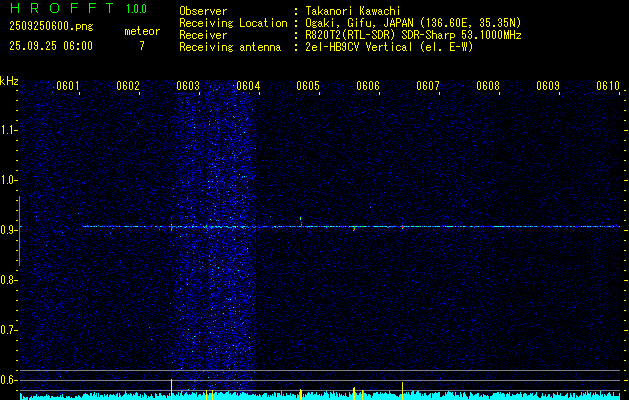Viewport: 629px width, 400px height.
Task: Click the 0.6 kHz frequency label
Action: point(7,380)
